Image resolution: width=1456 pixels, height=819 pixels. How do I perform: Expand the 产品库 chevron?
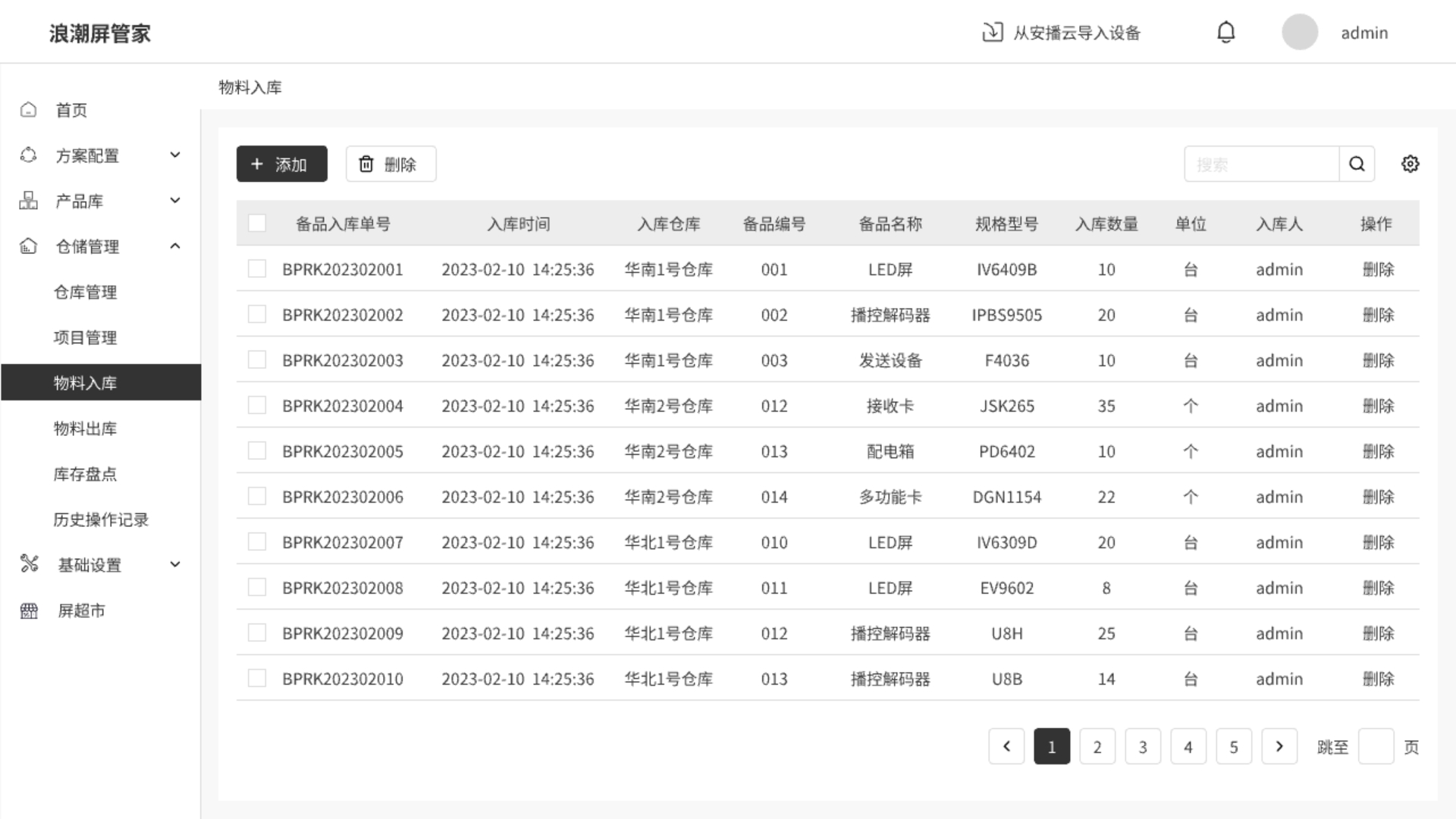coord(175,200)
